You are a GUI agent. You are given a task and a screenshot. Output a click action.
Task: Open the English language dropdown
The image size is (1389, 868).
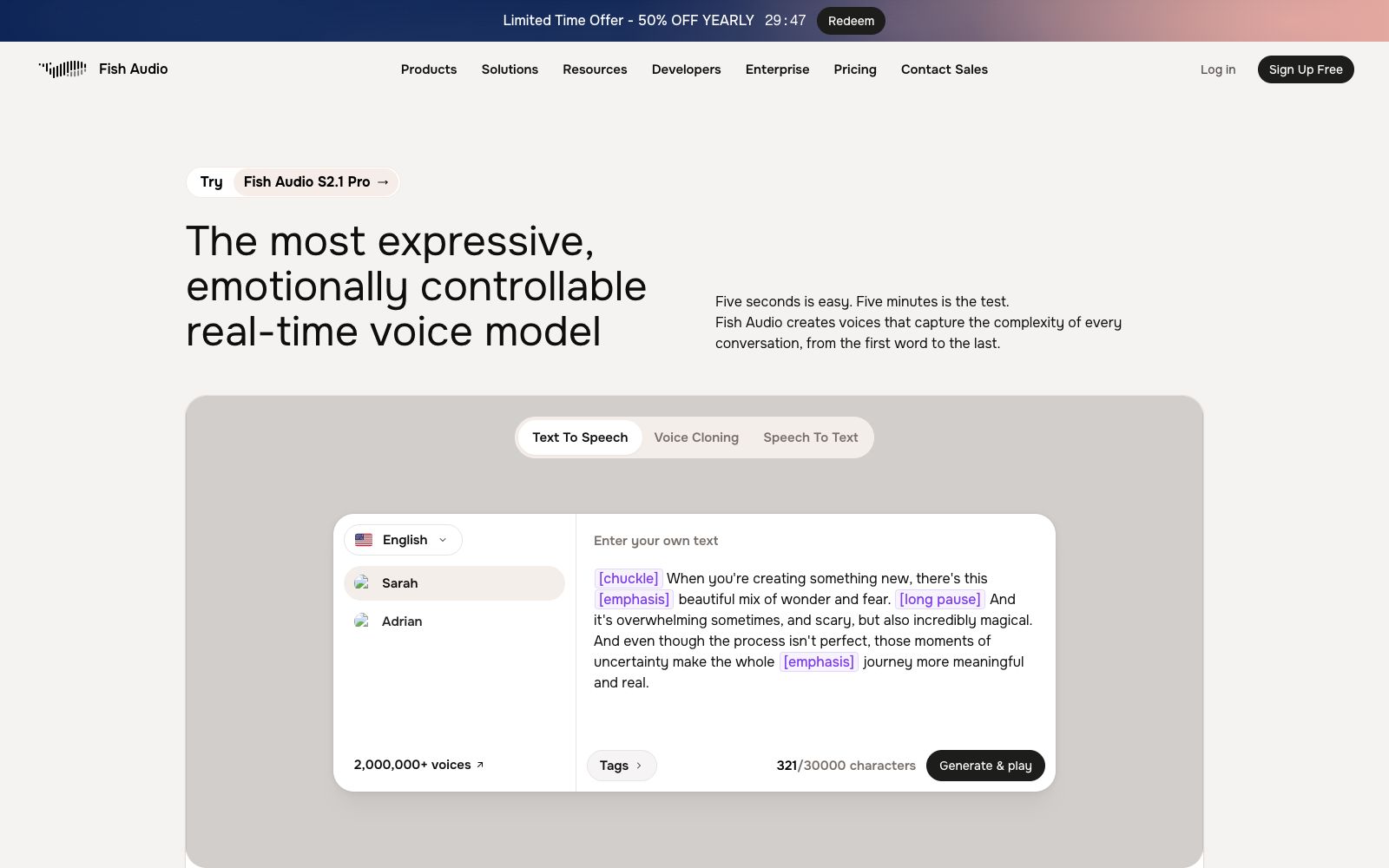tap(404, 540)
